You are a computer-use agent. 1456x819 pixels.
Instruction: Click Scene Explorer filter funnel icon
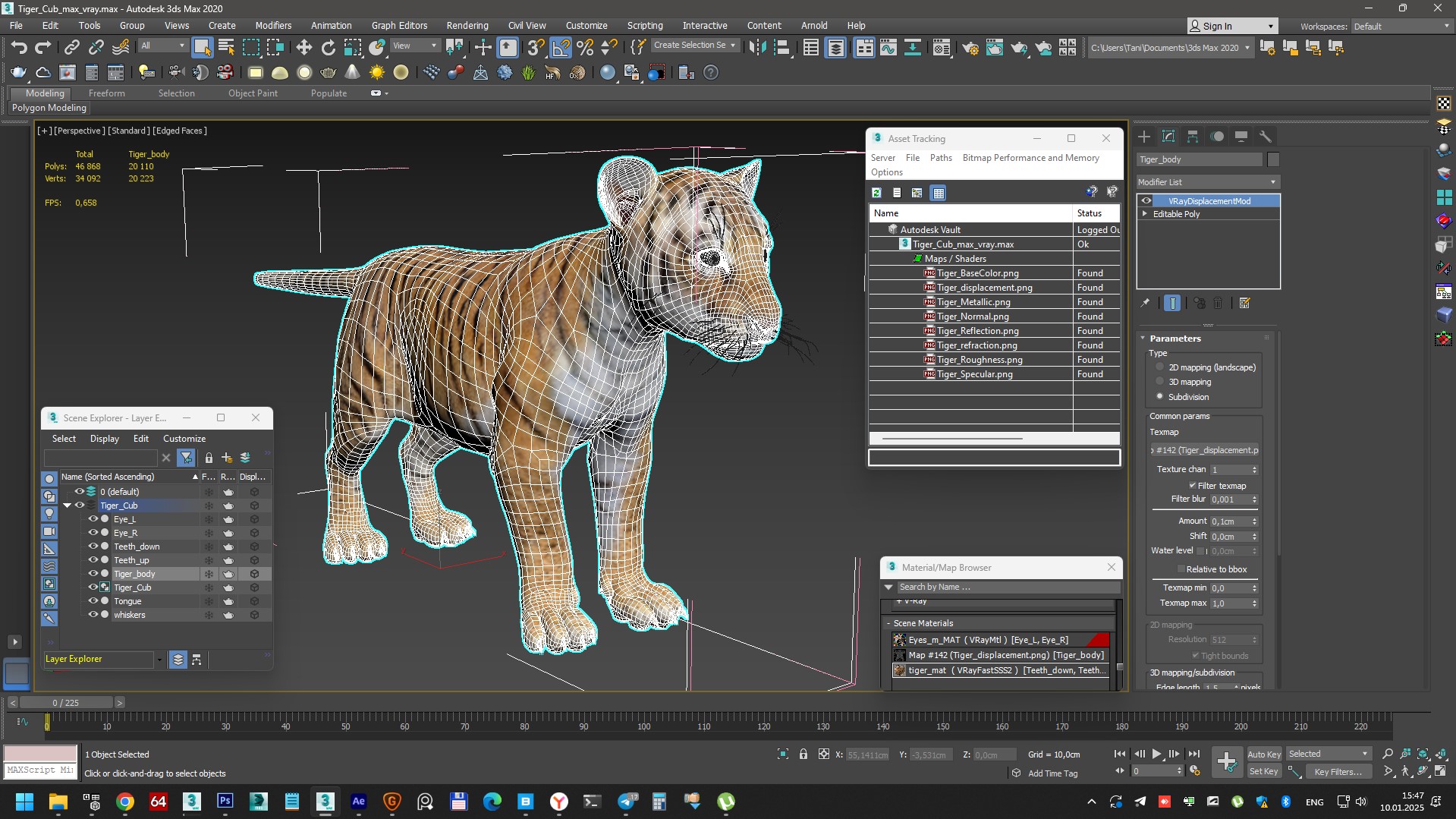(186, 458)
